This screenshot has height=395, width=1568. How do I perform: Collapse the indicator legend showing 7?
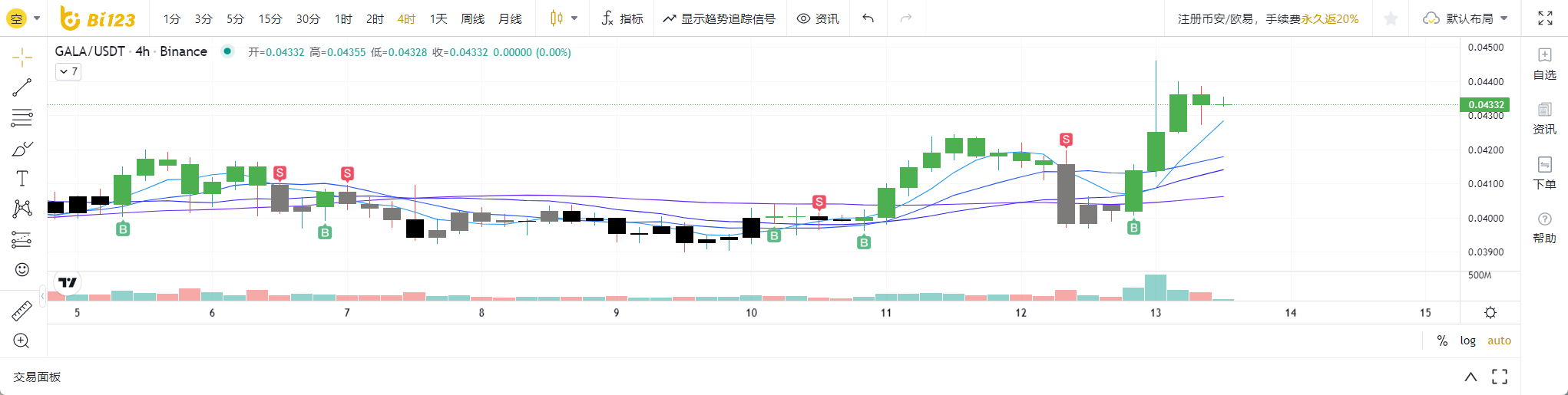(68, 71)
